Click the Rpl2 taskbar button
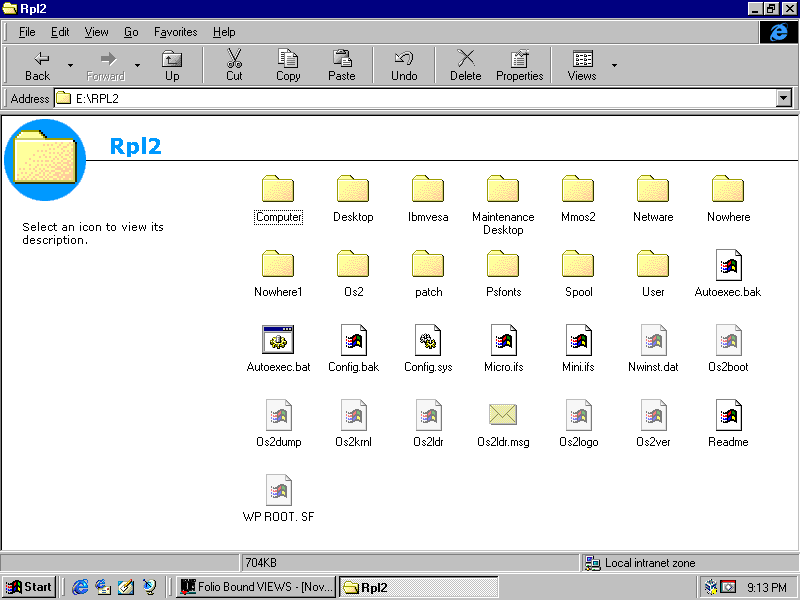Screen dimensions: 800x600 pyautogui.click(x=418, y=587)
